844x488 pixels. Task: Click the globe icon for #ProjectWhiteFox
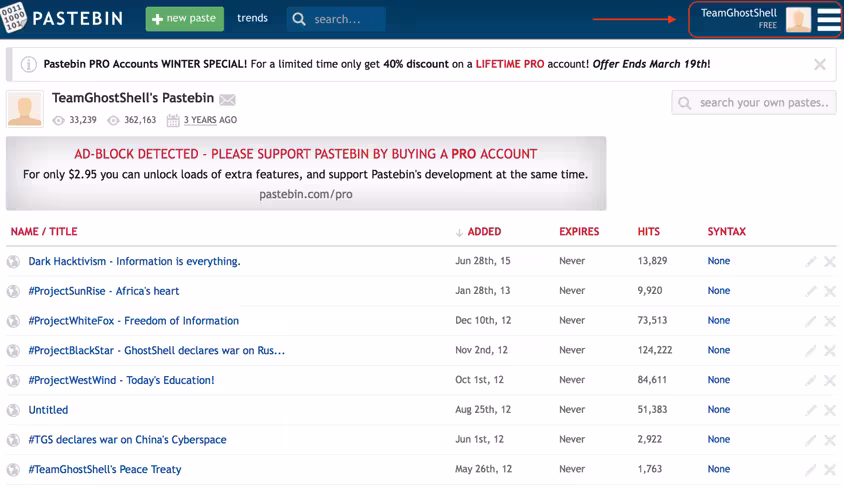click(13, 321)
